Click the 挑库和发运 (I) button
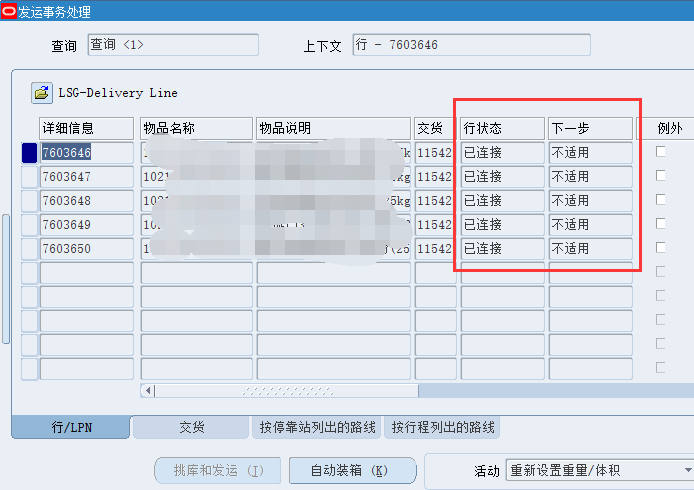 218,470
